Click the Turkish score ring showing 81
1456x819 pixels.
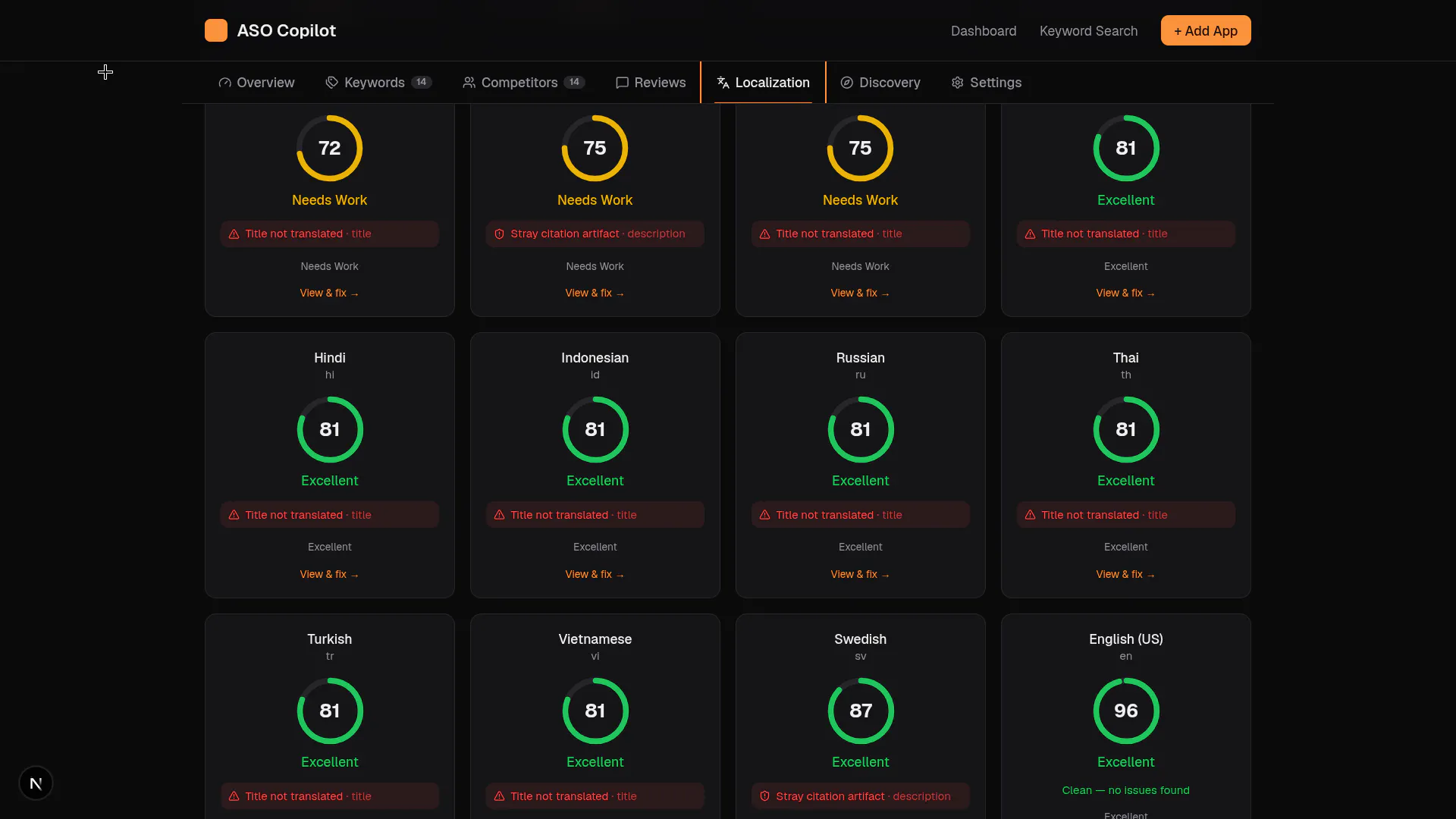pyautogui.click(x=330, y=711)
